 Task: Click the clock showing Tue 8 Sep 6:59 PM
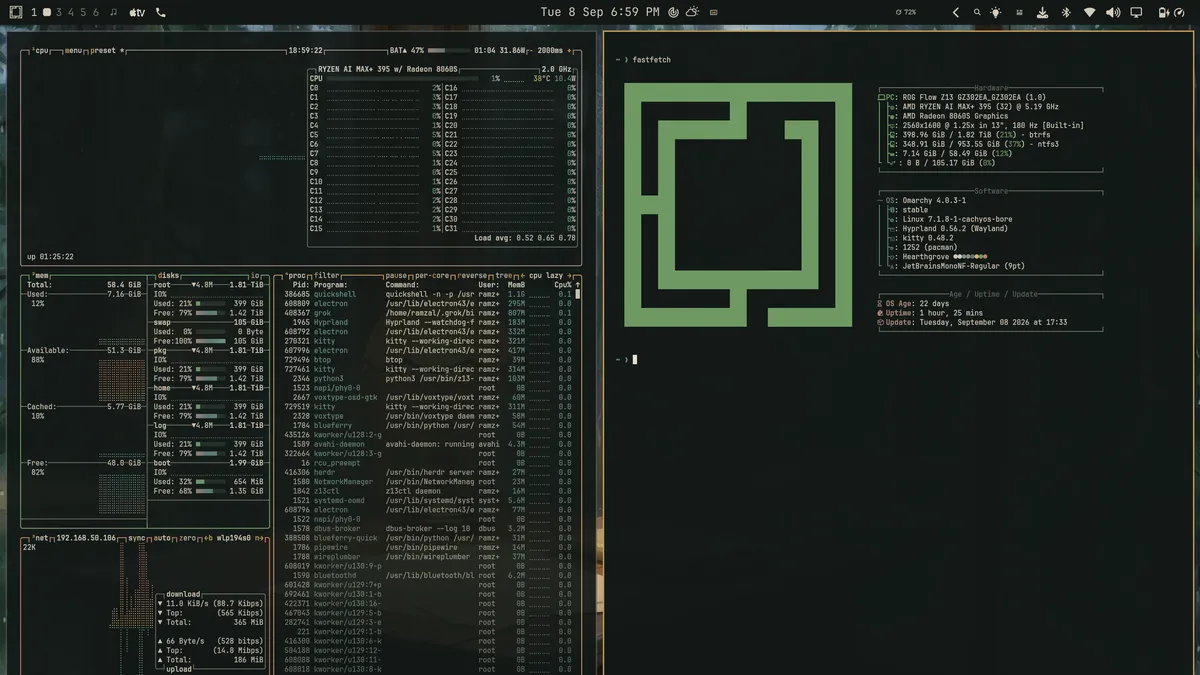(x=600, y=12)
